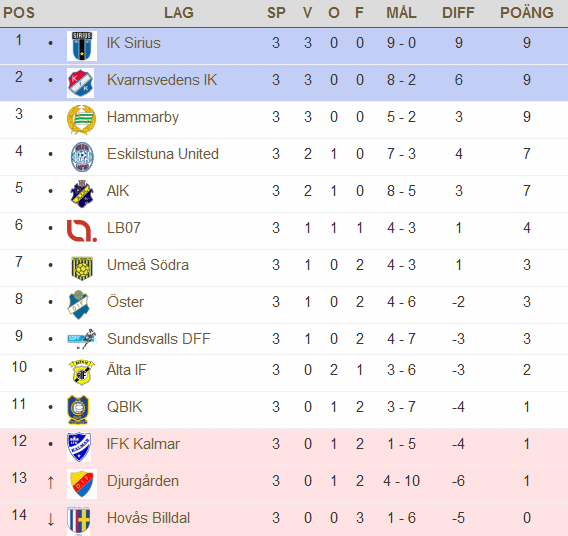Viewport: 568px width, 536px height.
Task: Open the Älta IF team link
Action: 126,370
